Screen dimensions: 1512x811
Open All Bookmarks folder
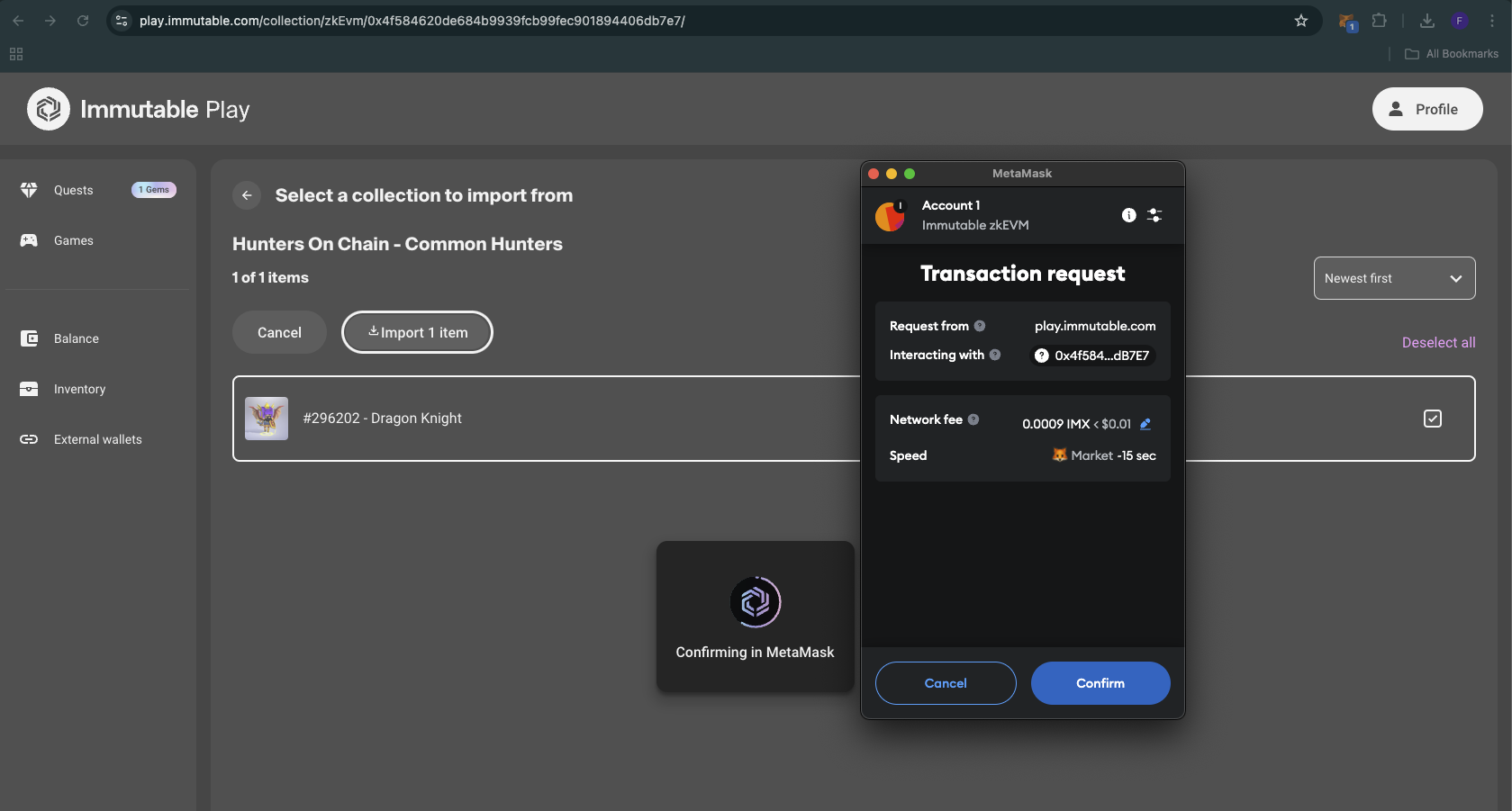coord(1452,54)
